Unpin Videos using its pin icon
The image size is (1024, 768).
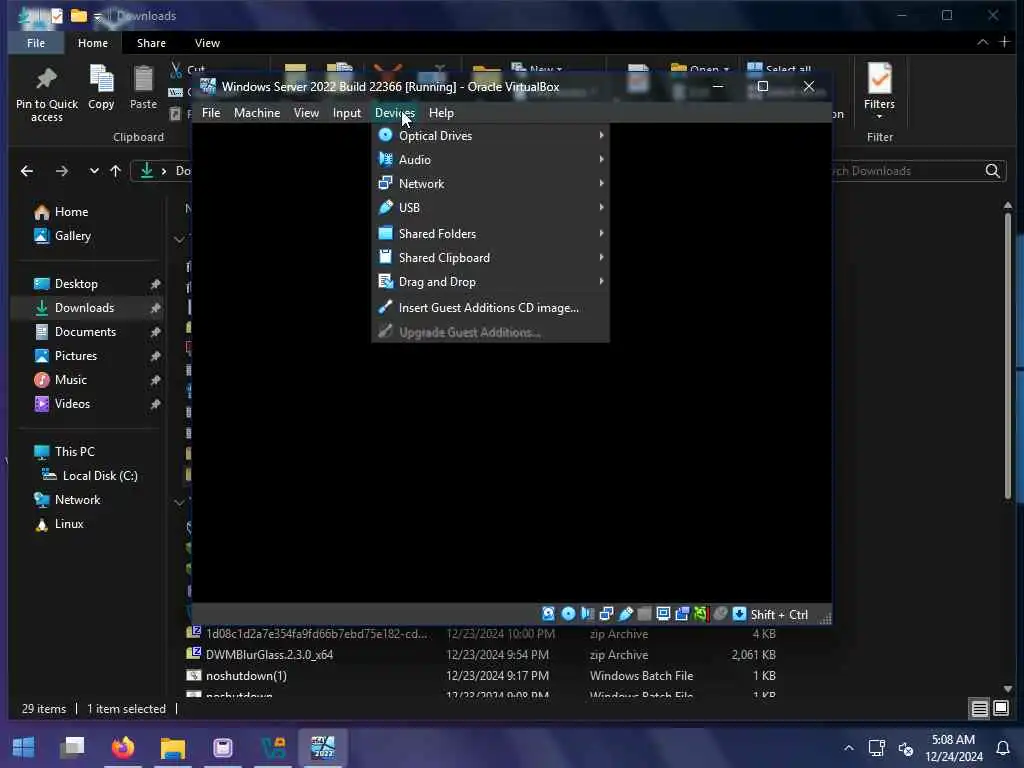click(x=155, y=404)
